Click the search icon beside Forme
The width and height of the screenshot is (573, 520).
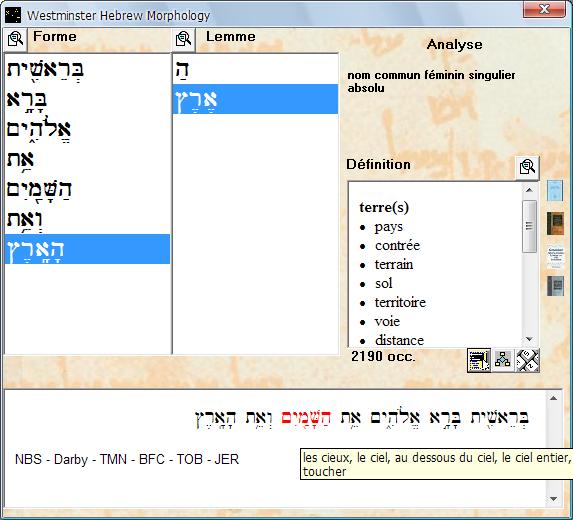click(15, 39)
